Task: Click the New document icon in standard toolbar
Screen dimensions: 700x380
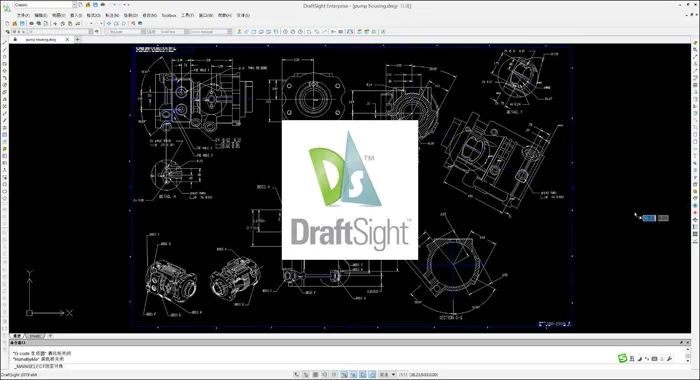Action: point(8,23)
